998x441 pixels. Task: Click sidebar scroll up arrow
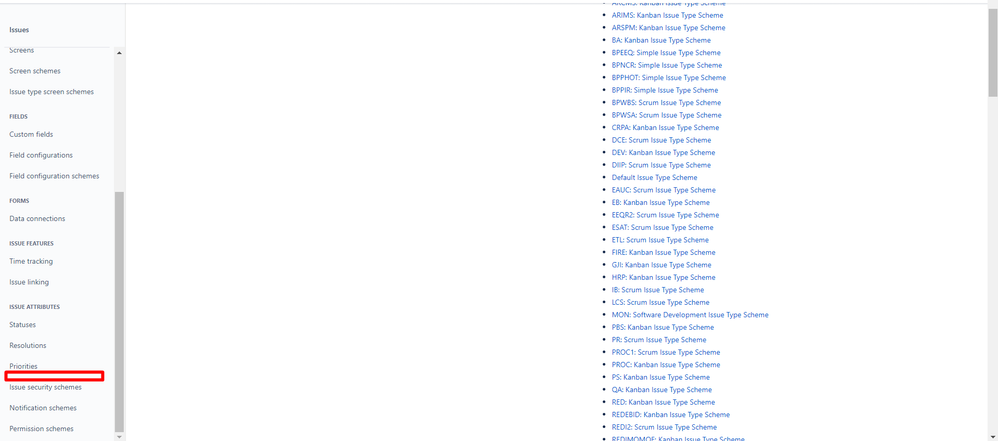click(120, 52)
